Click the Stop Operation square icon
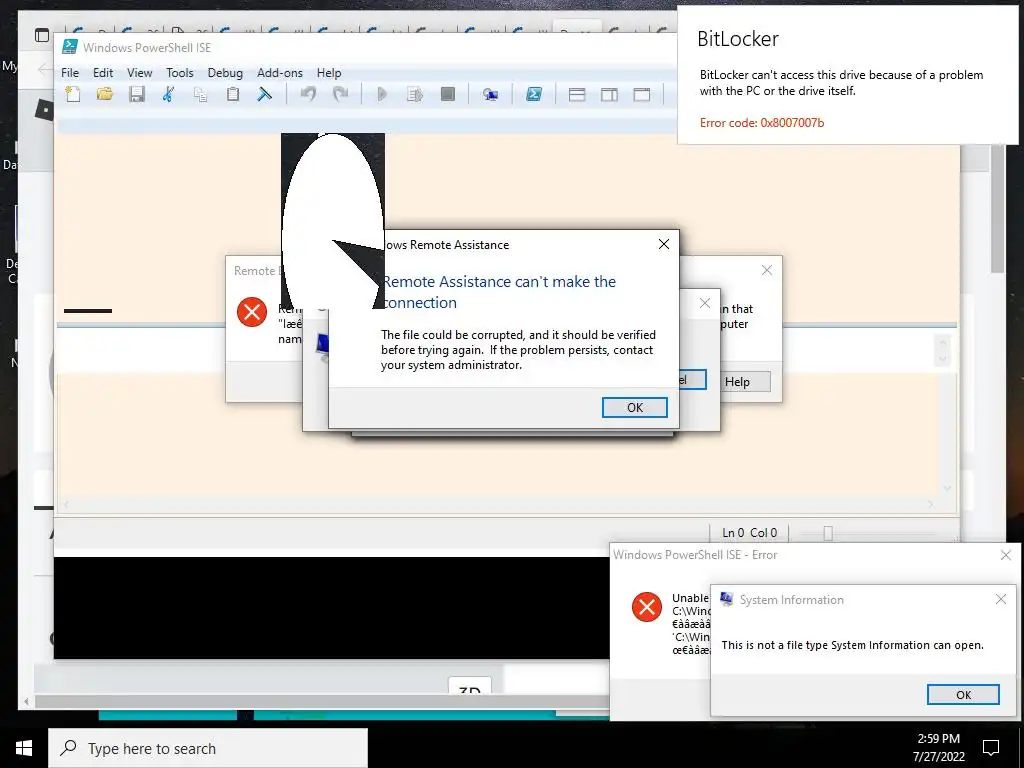This screenshot has height=768, width=1024. pos(447,94)
